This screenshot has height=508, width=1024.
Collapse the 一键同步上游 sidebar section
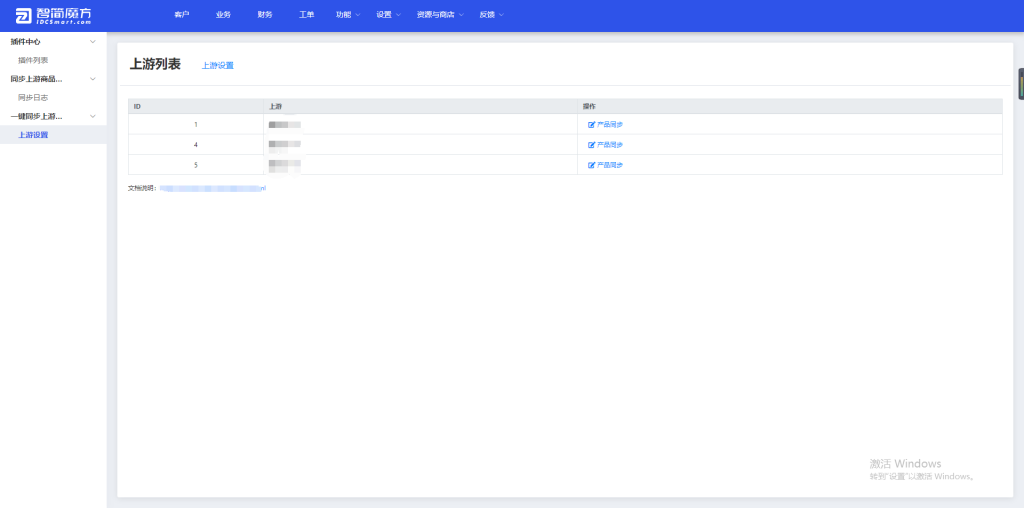93,116
